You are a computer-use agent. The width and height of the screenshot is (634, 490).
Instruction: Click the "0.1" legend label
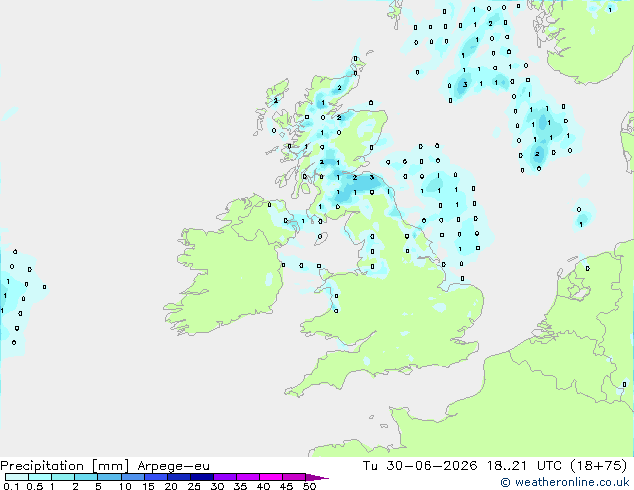pyautogui.click(x=11, y=486)
